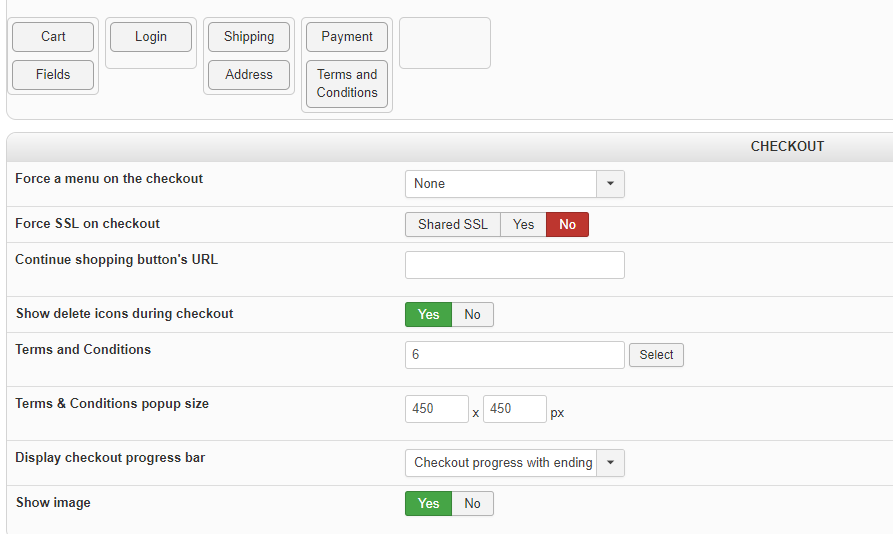Set Force SSL on checkout to No
The image size is (893, 534).
point(567,225)
